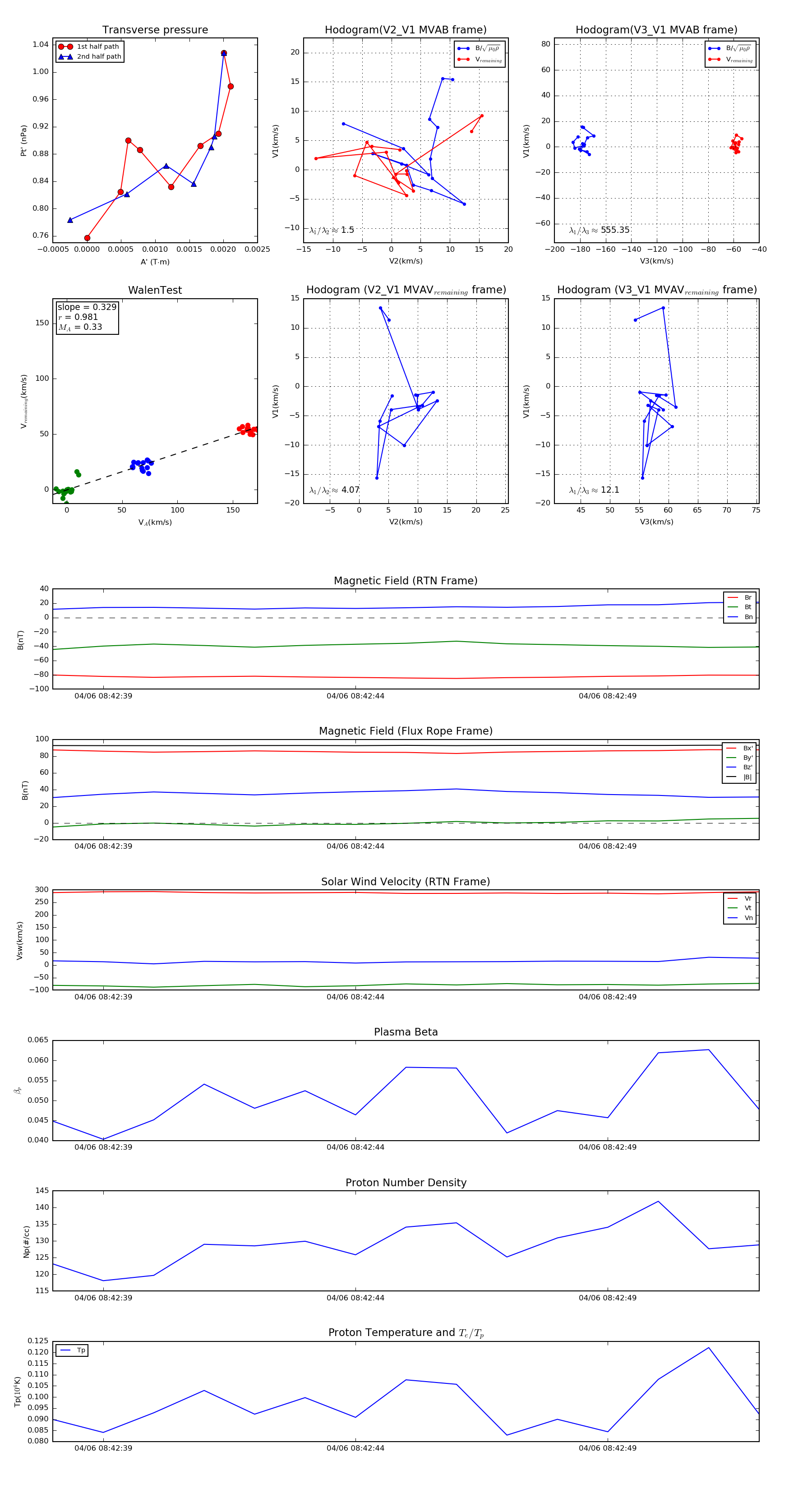Click the eigenvalue ratio annotation "≈ 555.35"
Image resolution: width=812 pixels, height=1489 pixels.
[600, 230]
